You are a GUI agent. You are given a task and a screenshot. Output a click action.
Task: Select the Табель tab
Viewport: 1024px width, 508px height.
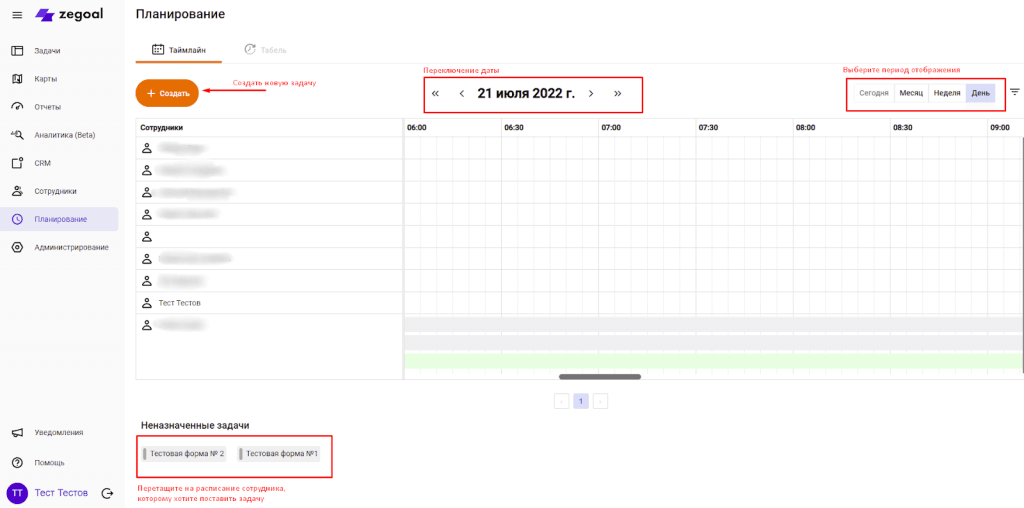[265, 49]
